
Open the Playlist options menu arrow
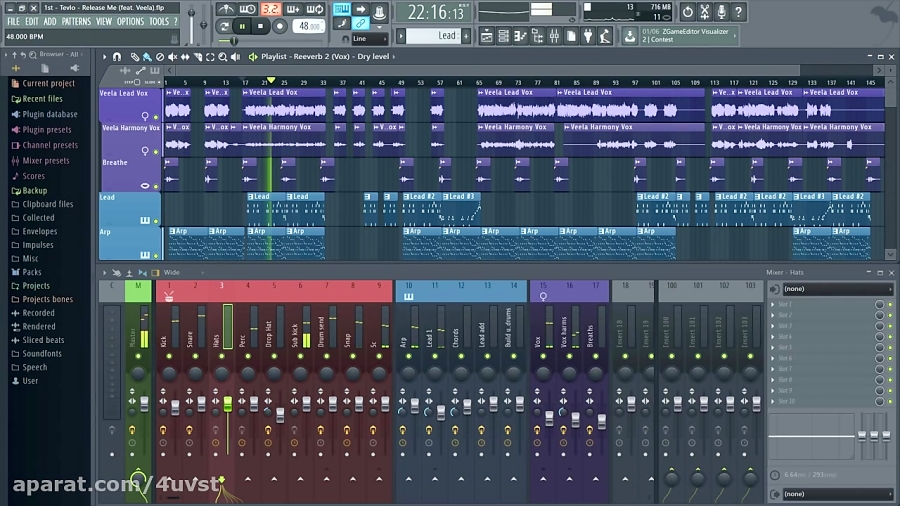[x=104, y=57]
